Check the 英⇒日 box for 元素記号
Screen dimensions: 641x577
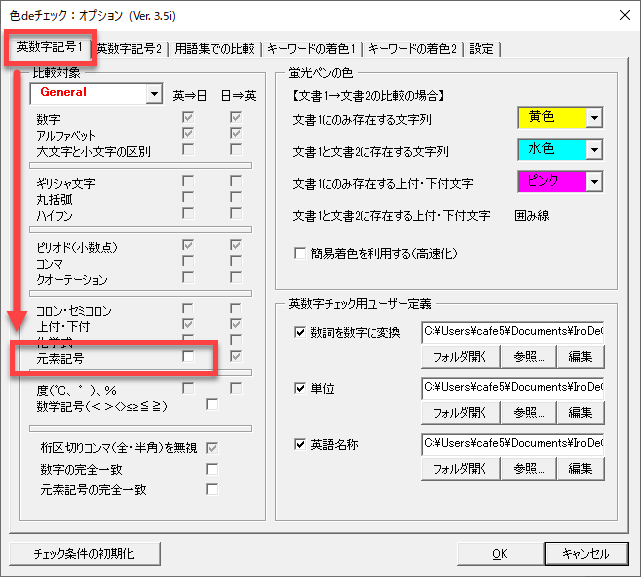pos(188,357)
